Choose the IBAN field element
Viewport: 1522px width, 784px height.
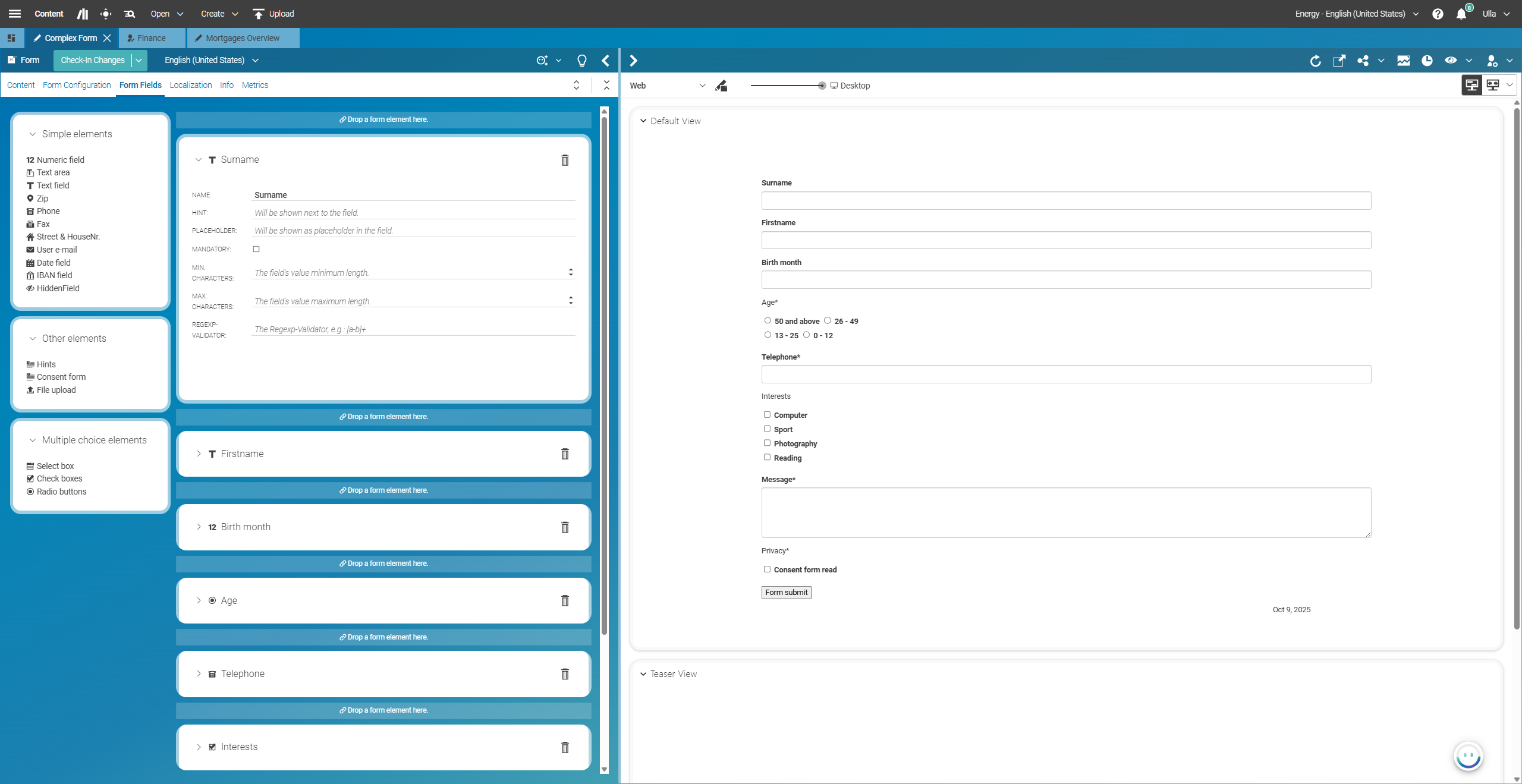(x=54, y=275)
